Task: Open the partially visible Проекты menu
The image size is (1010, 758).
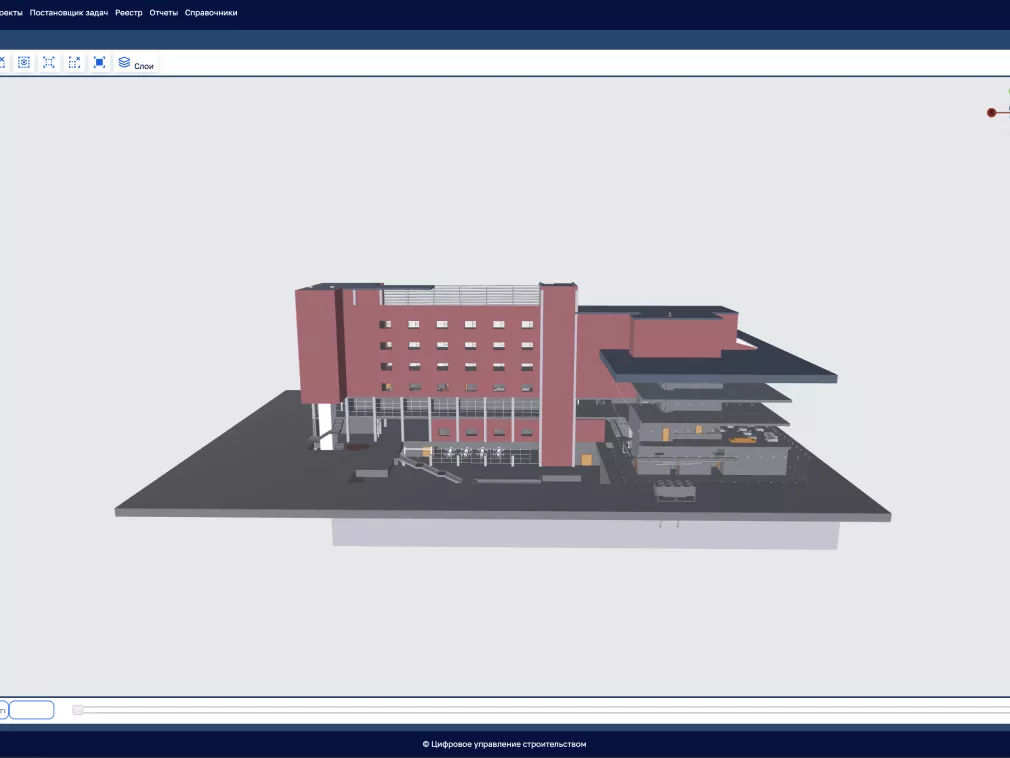Action: pos(11,13)
